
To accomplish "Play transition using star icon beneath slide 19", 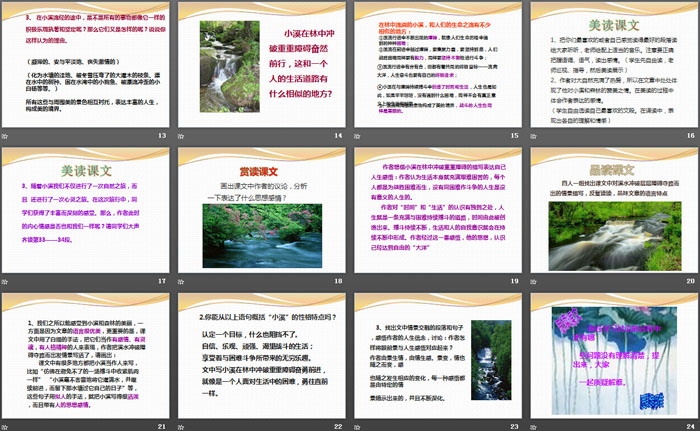I will [x=358, y=281].
